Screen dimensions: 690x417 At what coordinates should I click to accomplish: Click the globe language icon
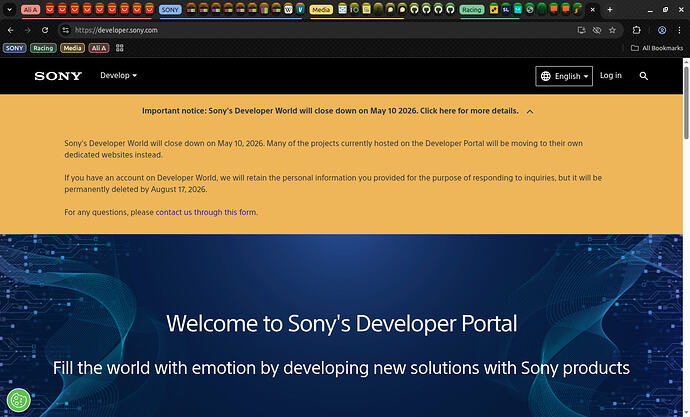coord(546,76)
